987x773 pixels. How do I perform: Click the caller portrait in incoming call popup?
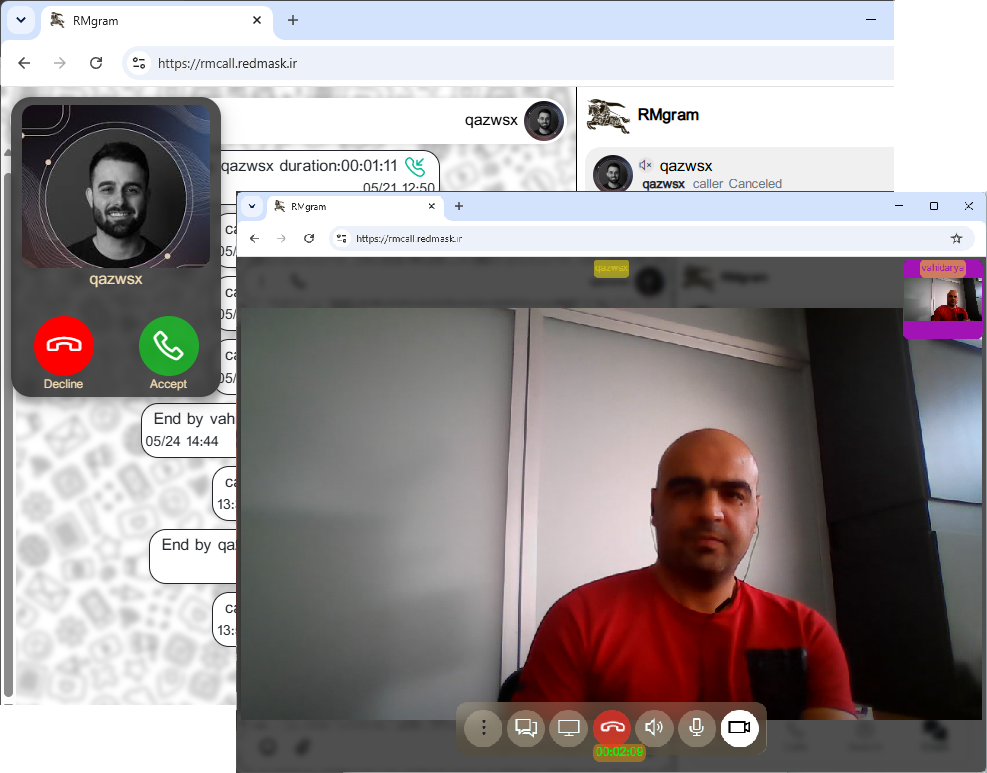[116, 186]
